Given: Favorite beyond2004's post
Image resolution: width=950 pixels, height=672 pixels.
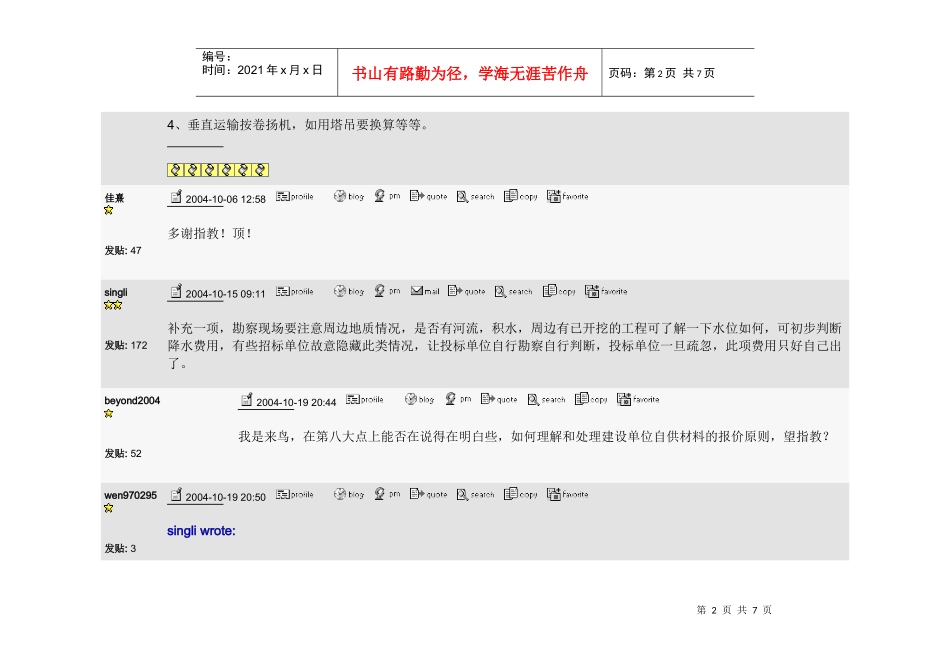Looking at the screenshot, I should (x=639, y=399).
